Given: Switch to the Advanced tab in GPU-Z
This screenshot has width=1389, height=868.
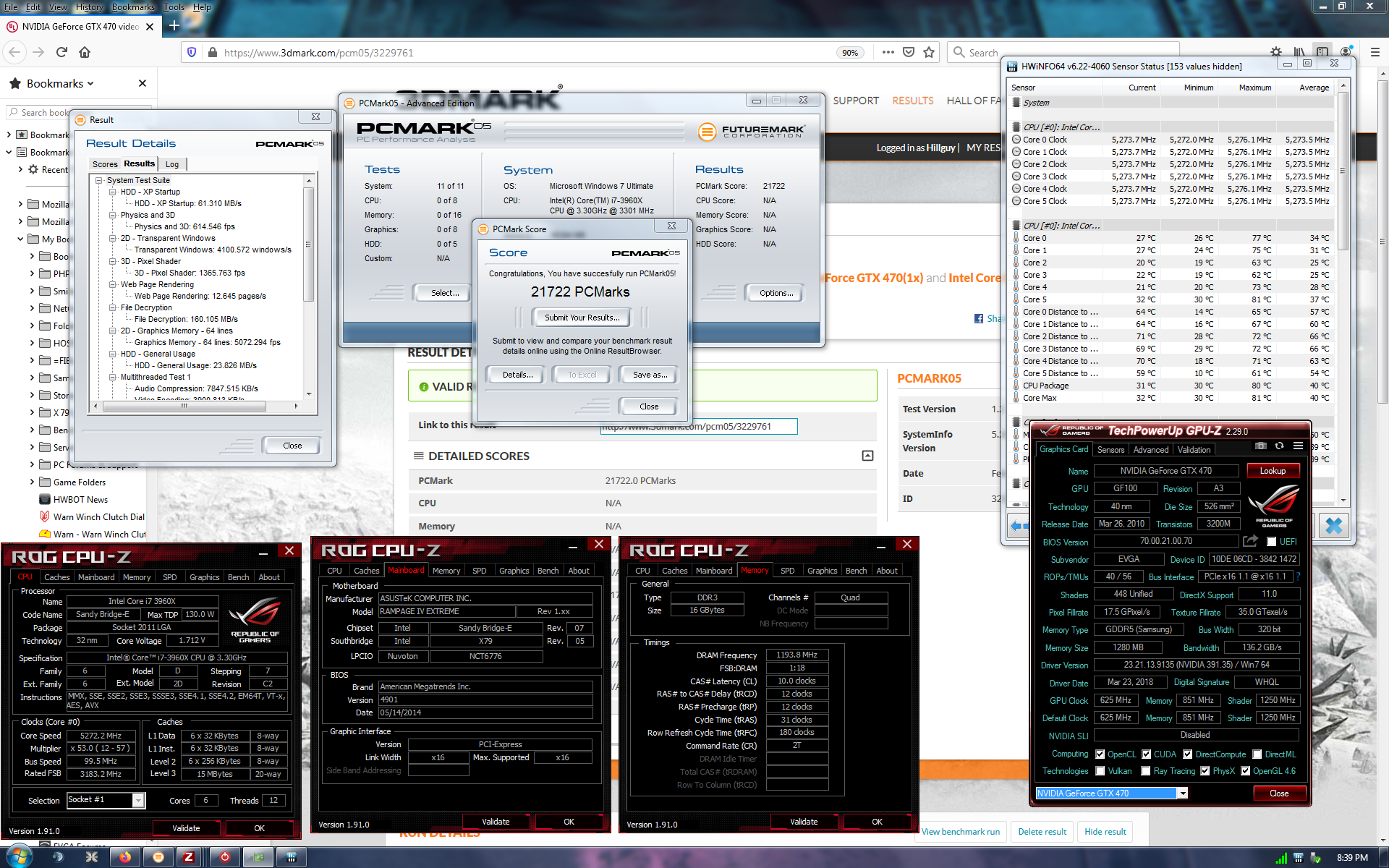Looking at the screenshot, I should tap(1150, 449).
